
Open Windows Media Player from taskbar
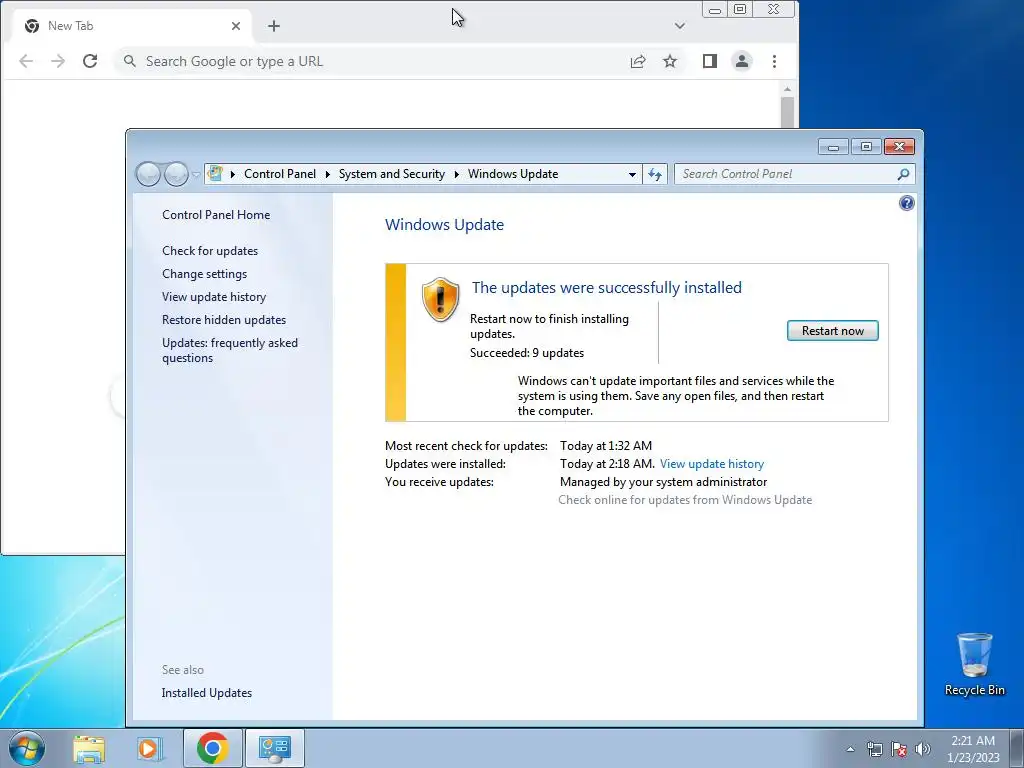tap(150, 748)
